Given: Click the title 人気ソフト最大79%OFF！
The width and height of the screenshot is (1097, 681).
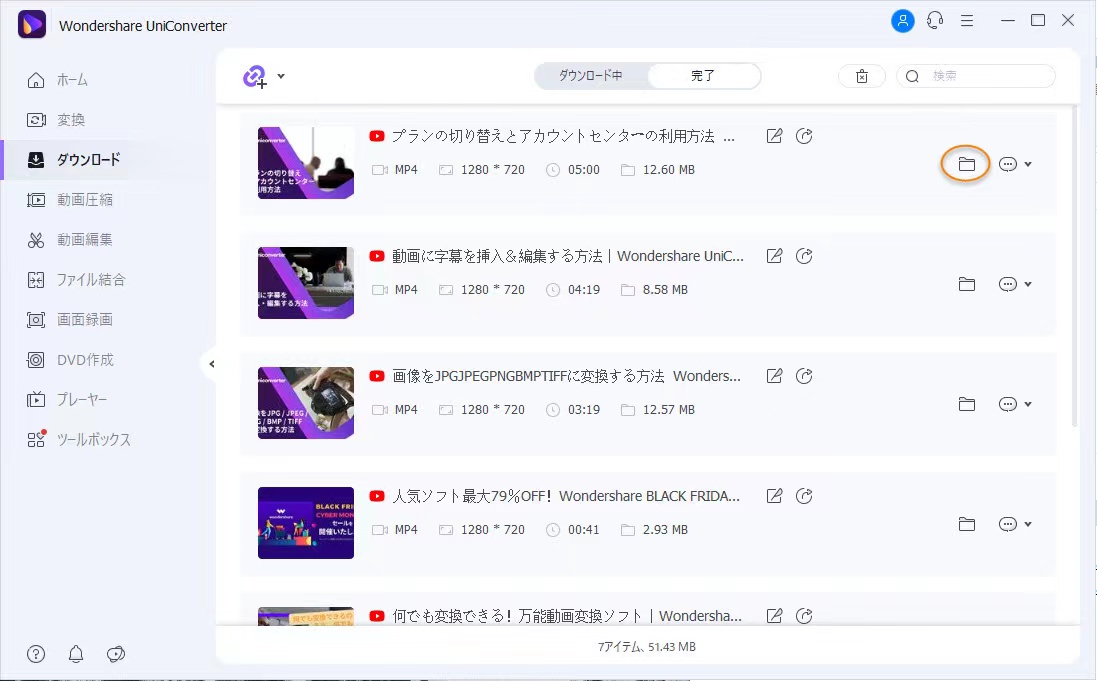Looking at the screenshot, I should 472,496.
